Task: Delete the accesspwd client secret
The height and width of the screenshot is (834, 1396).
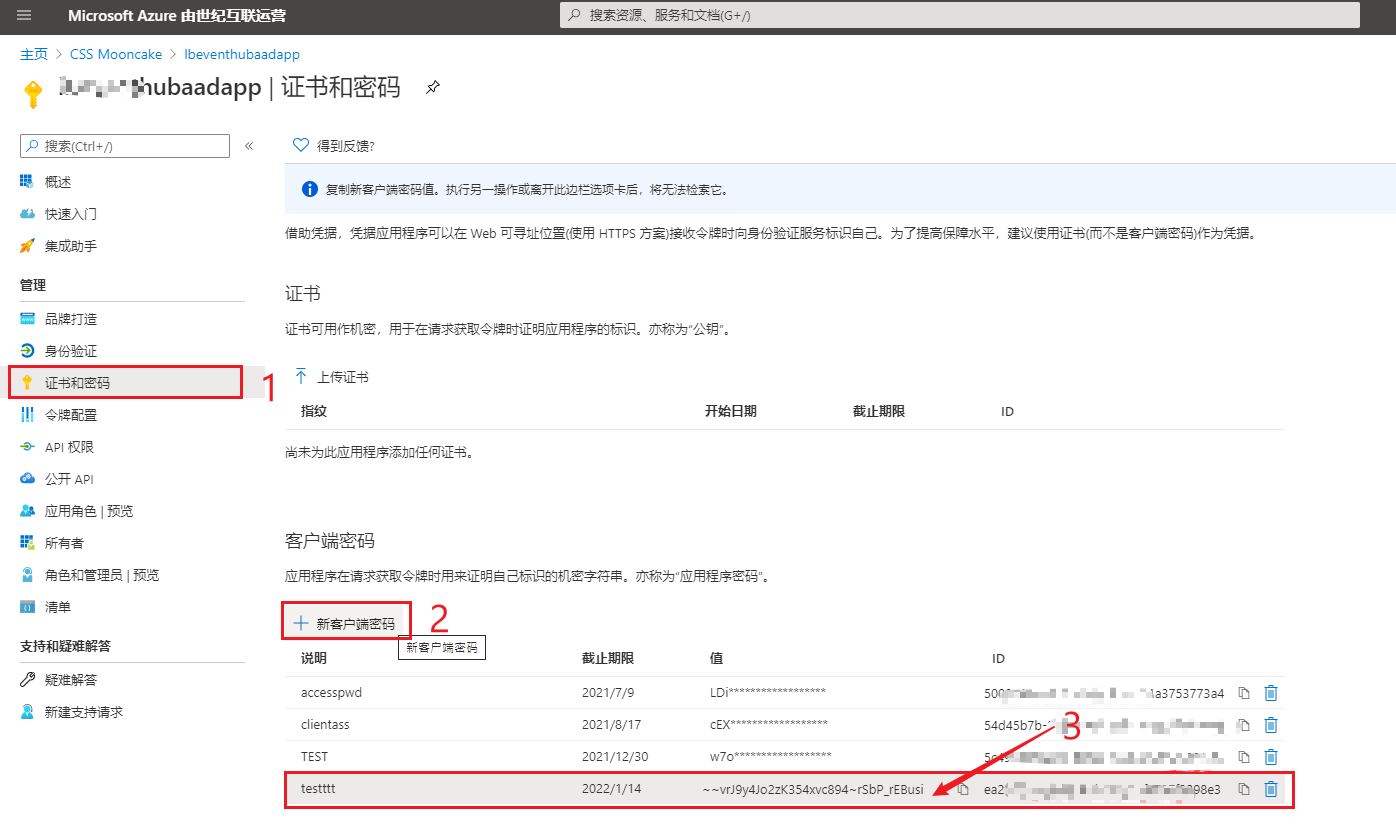Action: click(1270, 693)
